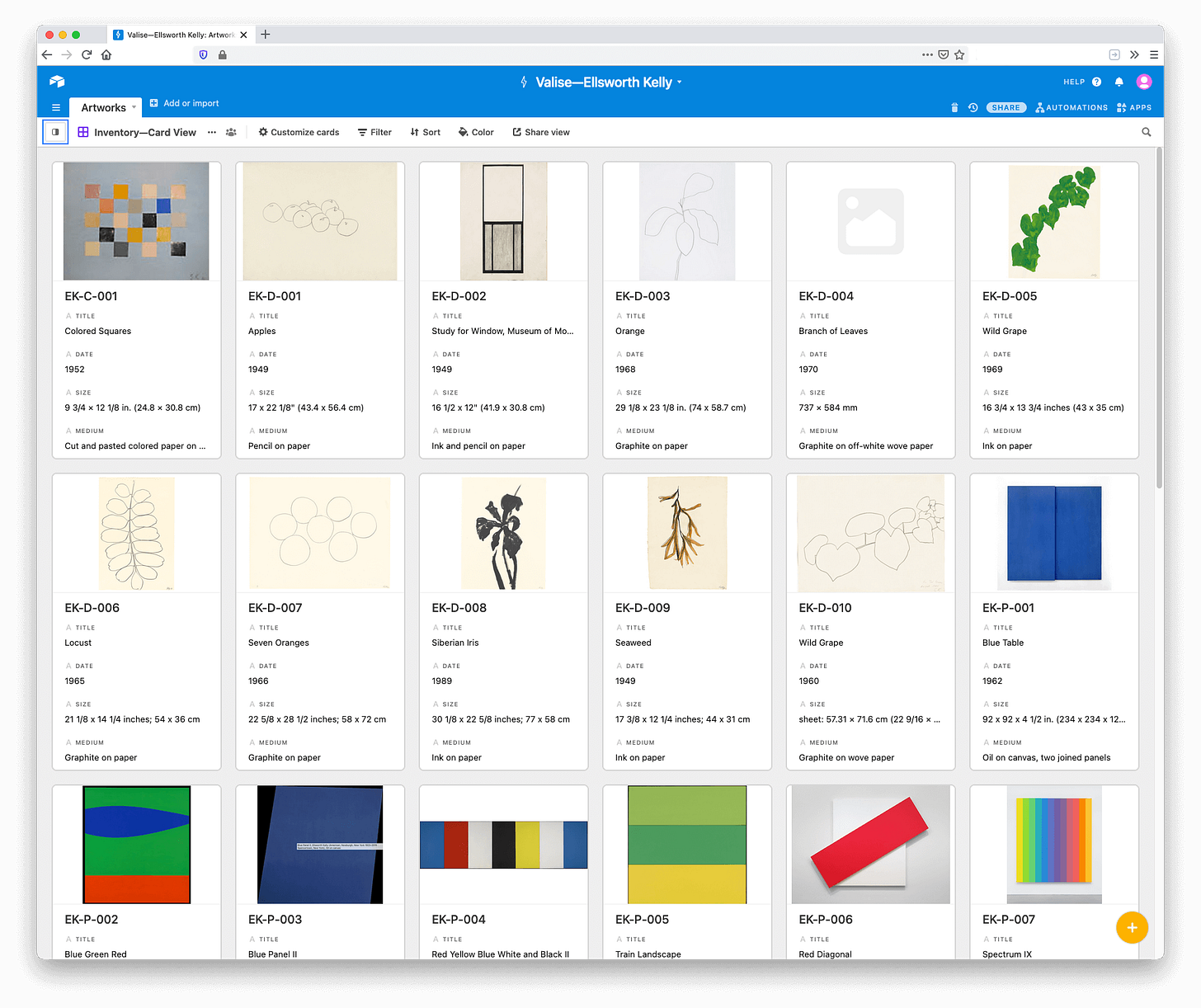Open the Colored Squares artwork thumbnail
The height and width of the screenshot is (1008, 1201).
coord(136,221)
